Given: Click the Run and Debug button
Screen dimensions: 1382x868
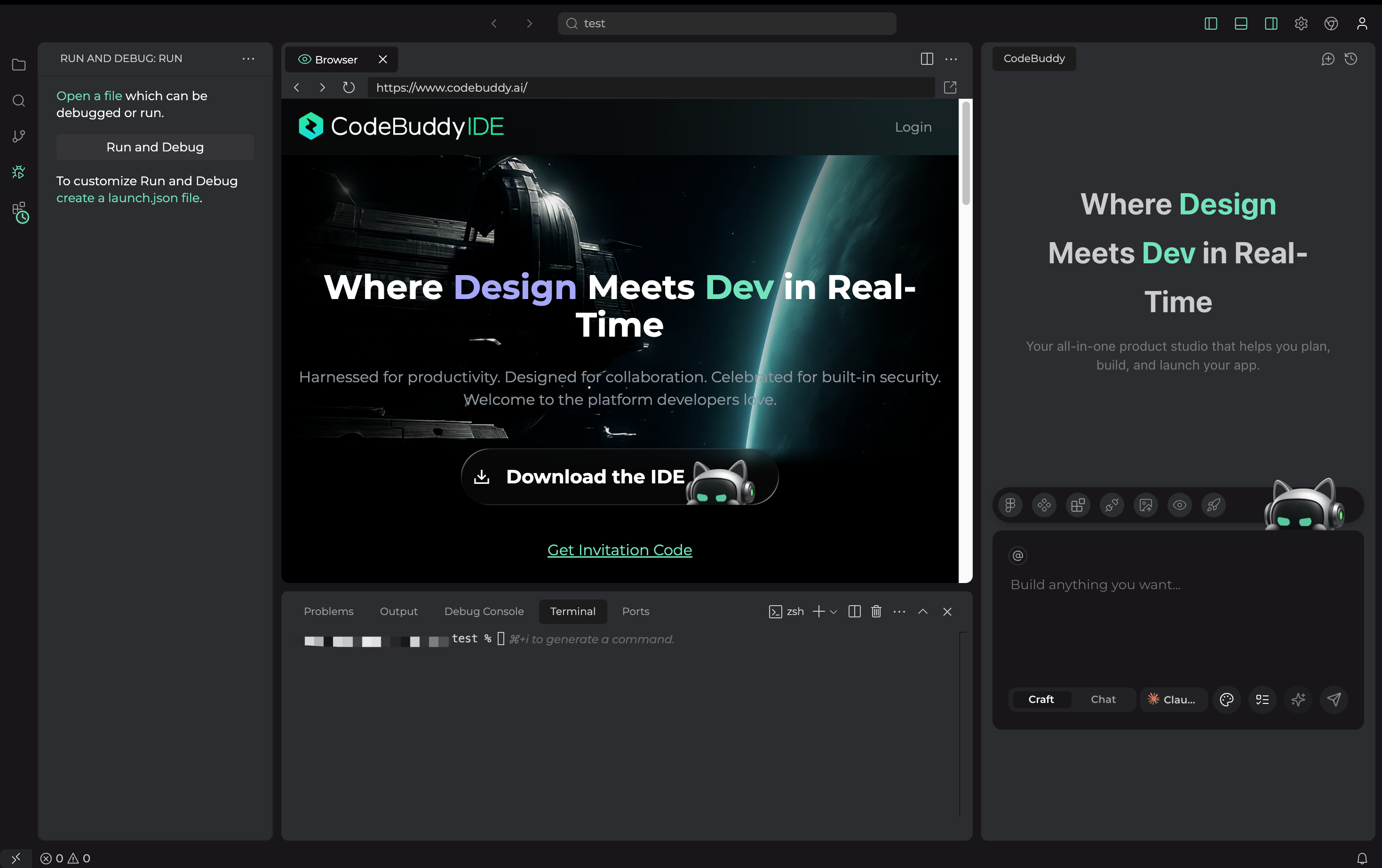Looking at the screenshot, I should [155, 148].
